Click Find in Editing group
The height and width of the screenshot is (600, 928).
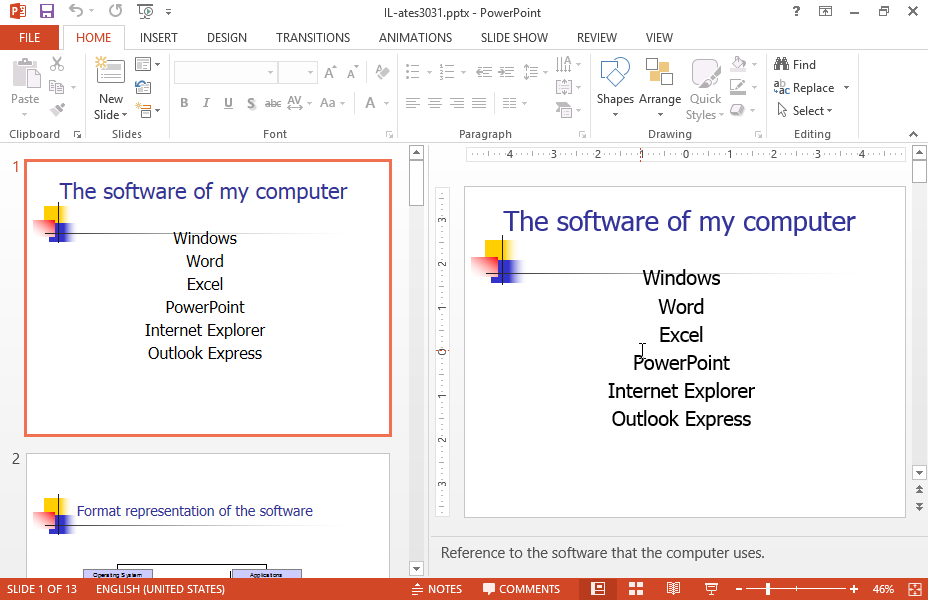(795, 64)
